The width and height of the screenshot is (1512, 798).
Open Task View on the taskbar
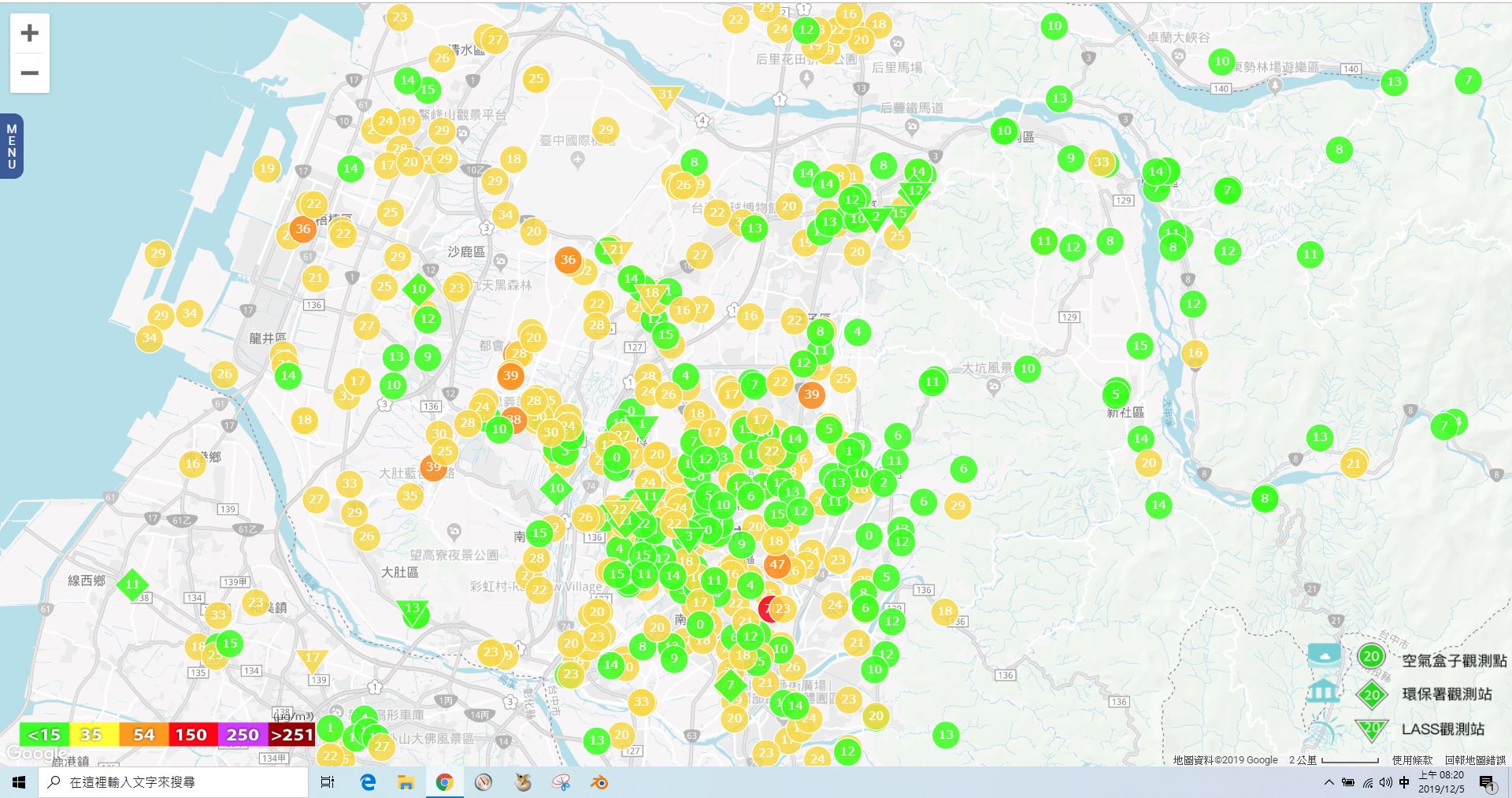click(328, 782)
